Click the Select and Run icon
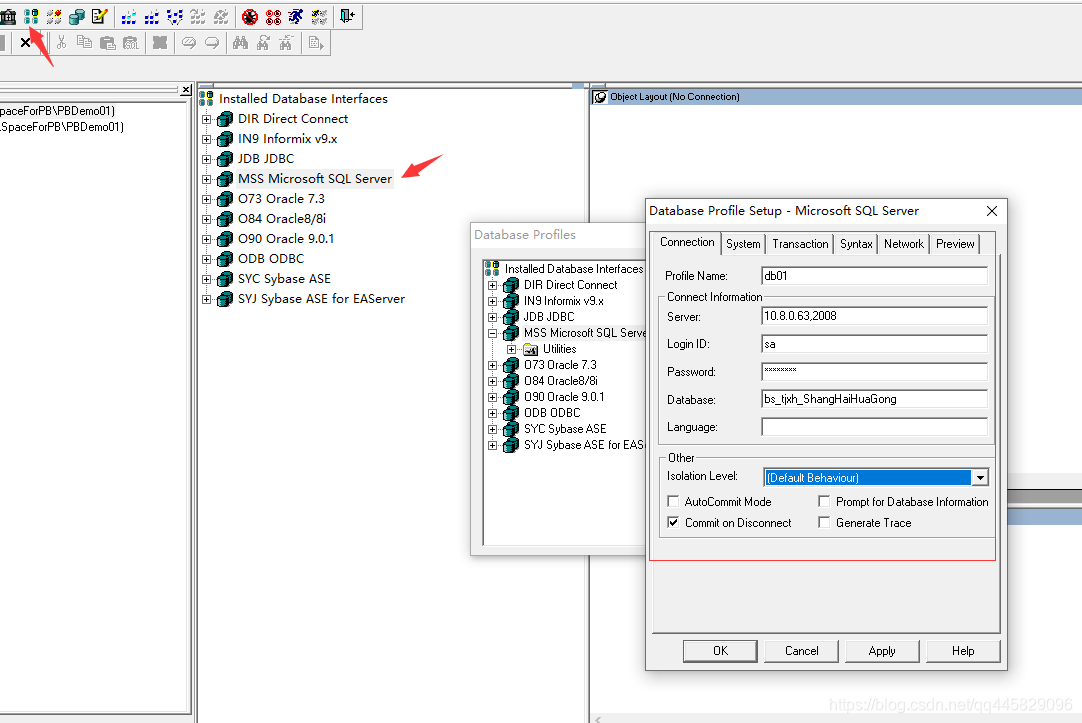1082x723 pixels. click(319, 17)
